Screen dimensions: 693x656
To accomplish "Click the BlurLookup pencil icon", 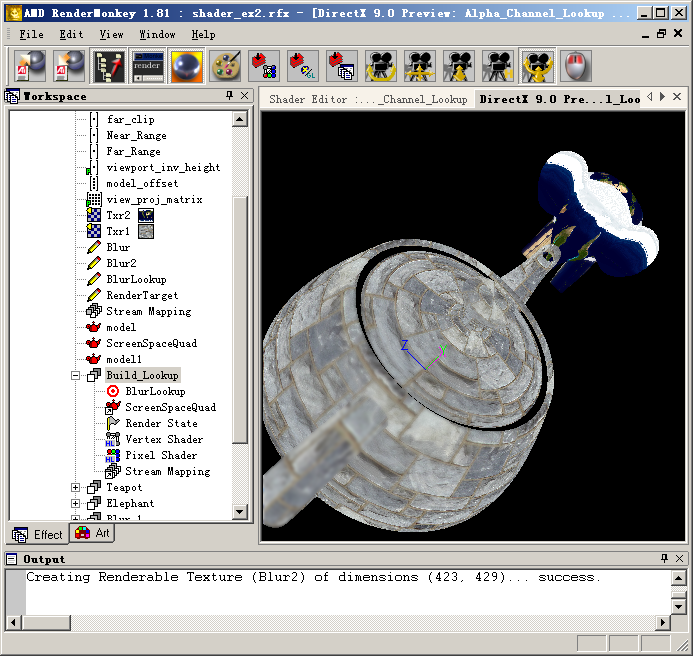I will [x=93, y=279].
